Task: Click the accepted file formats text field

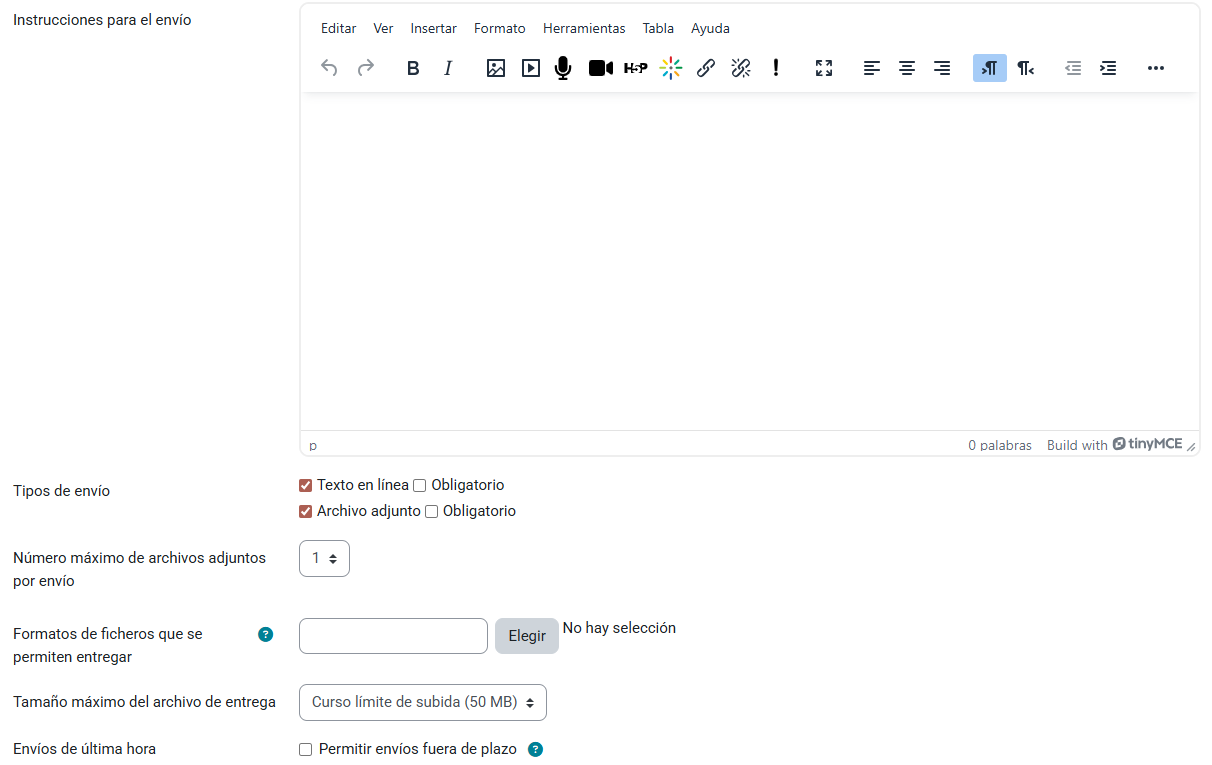Action: (x=393, y=636)
